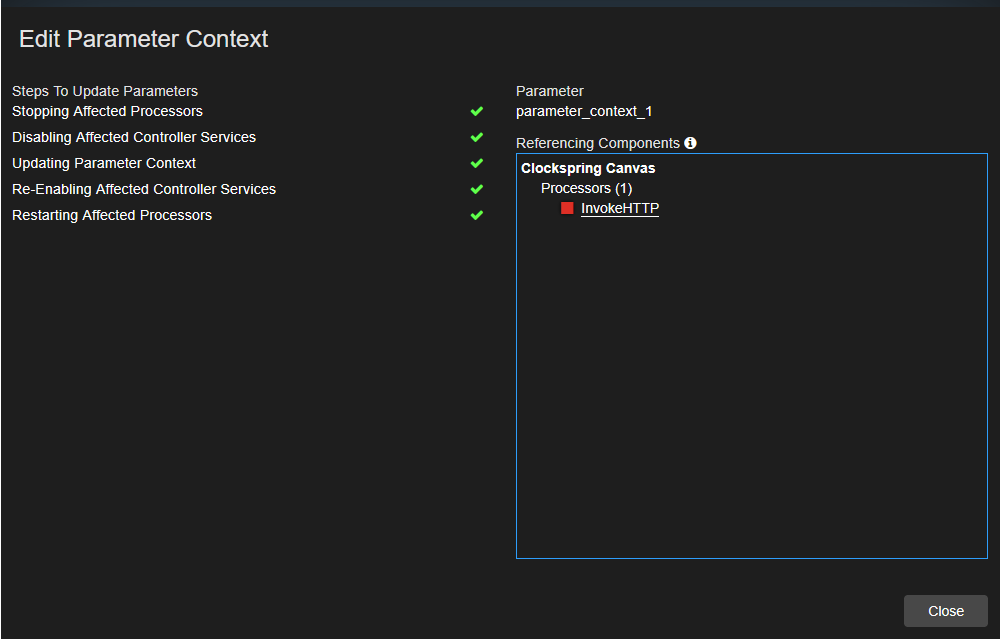Viewport: 1000px width, 640px height.
Task: Click the green checkmark beside Stopping Affected Processors
Action: 477,111
